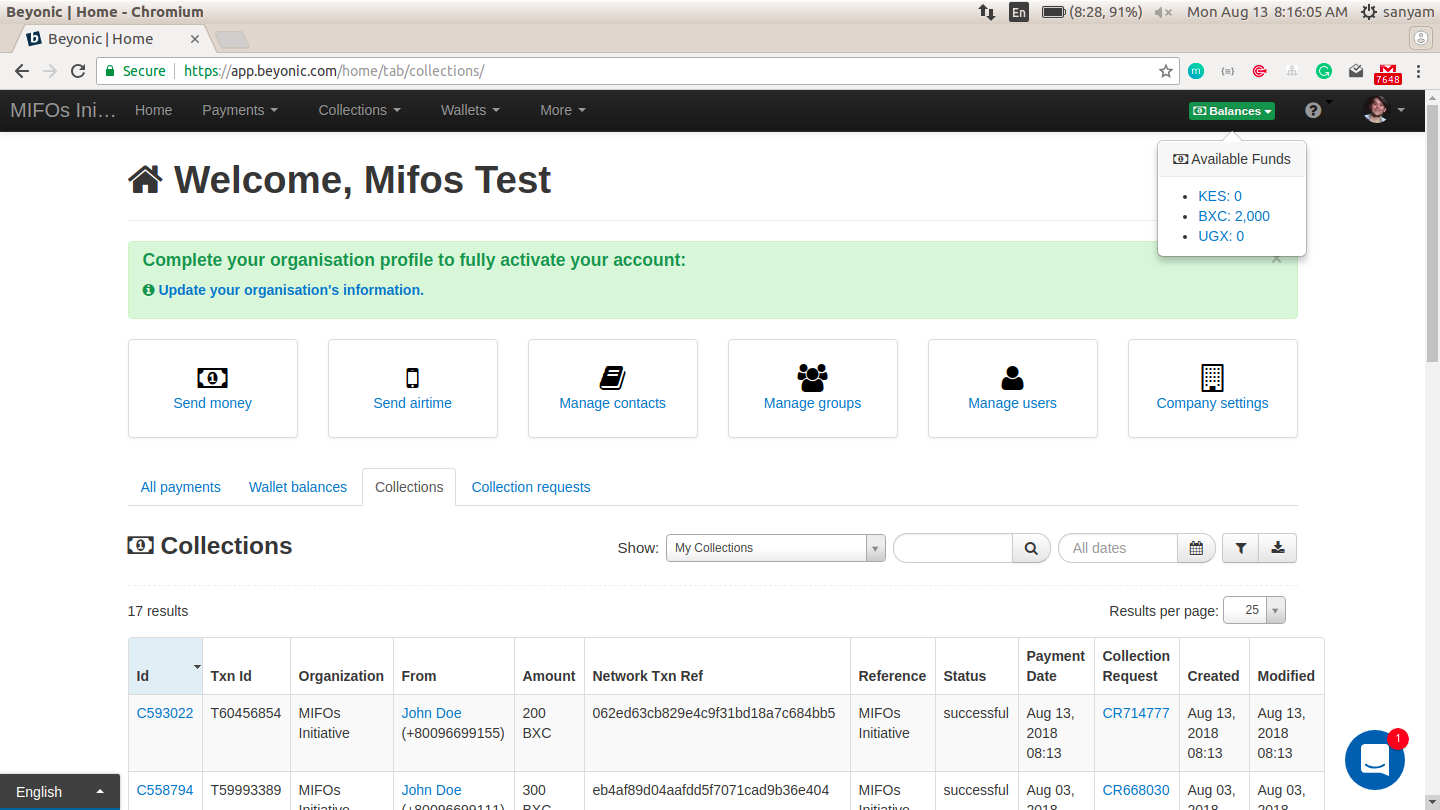Click the Grammarly extension icon

(1323, 71)
